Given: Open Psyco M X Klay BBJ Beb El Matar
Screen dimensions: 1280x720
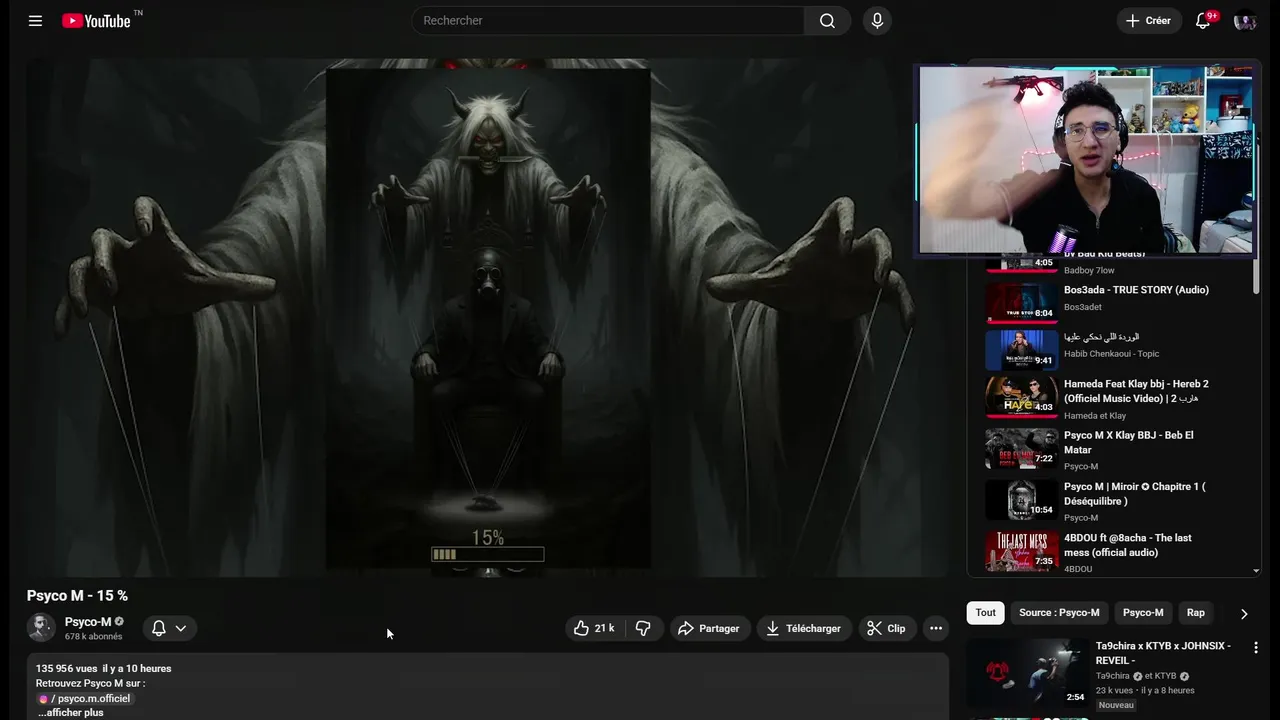Looking at the screenshot, I should 1110,449.
